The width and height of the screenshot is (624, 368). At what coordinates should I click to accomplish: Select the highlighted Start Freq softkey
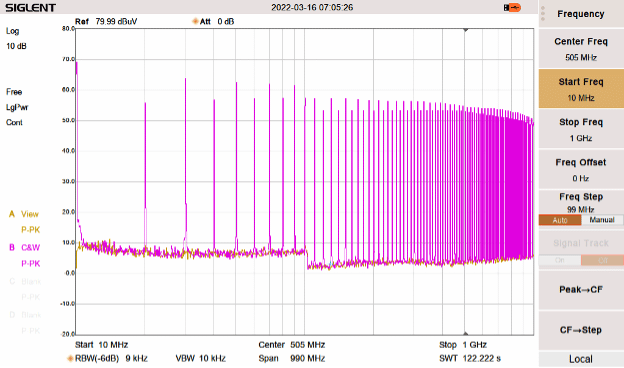(x=581, y=89)
